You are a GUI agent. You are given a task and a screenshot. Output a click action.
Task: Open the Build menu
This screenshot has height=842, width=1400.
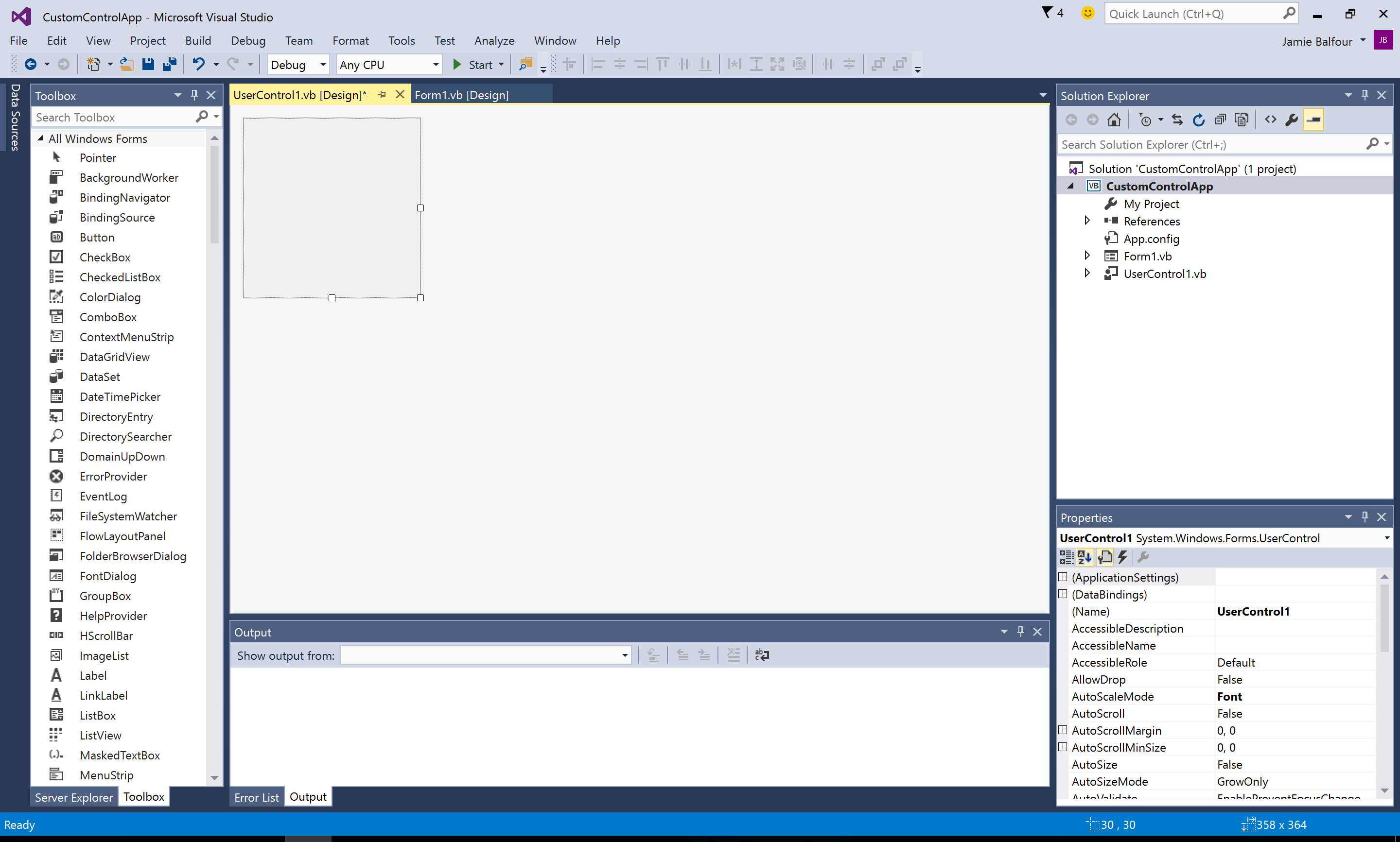pyautogui.click(x=198, y=41)
